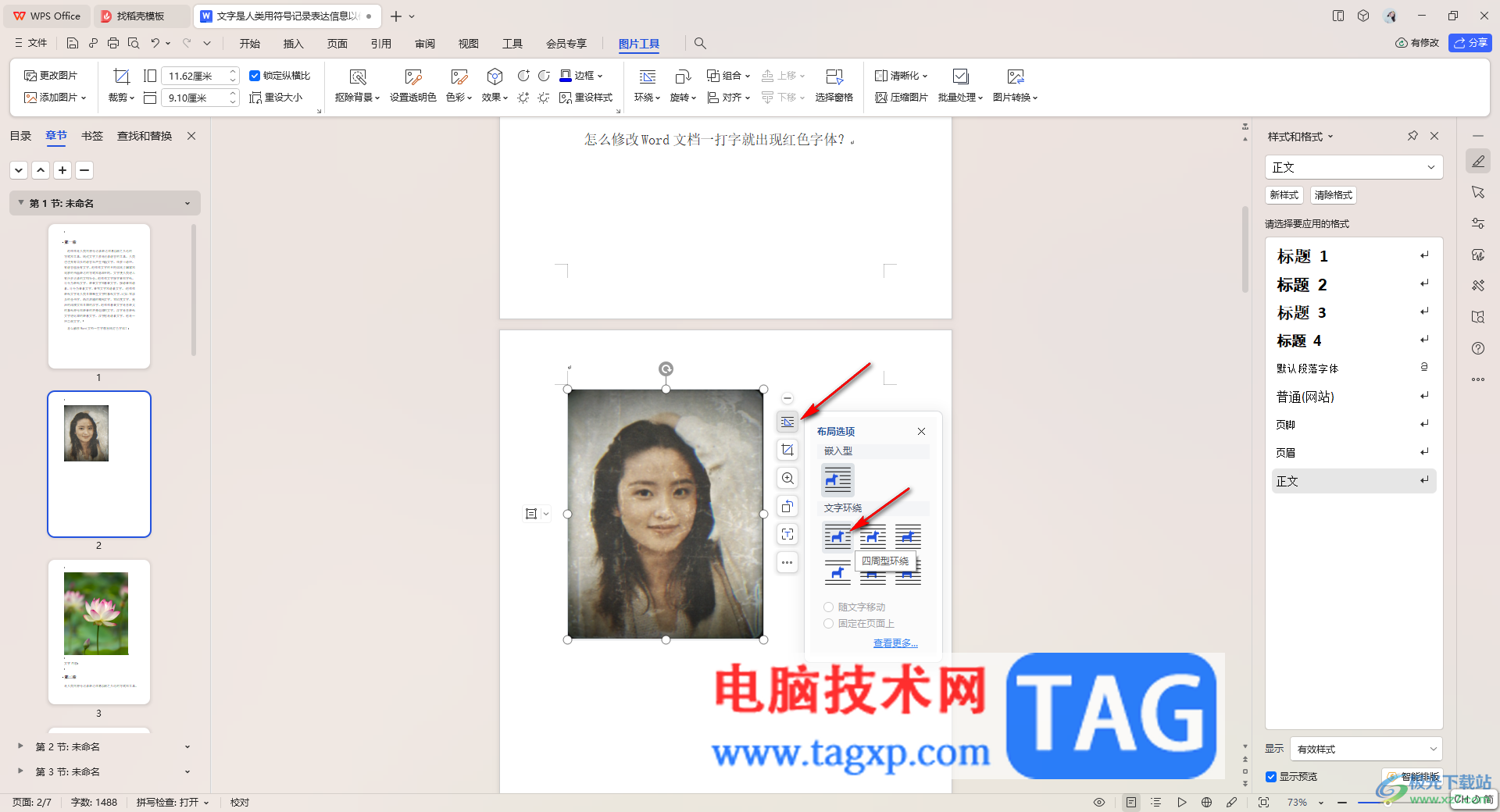Screen dimensions: 1500x812
Task: Click the rotation handle above the picture
Action: click(666, 369)
